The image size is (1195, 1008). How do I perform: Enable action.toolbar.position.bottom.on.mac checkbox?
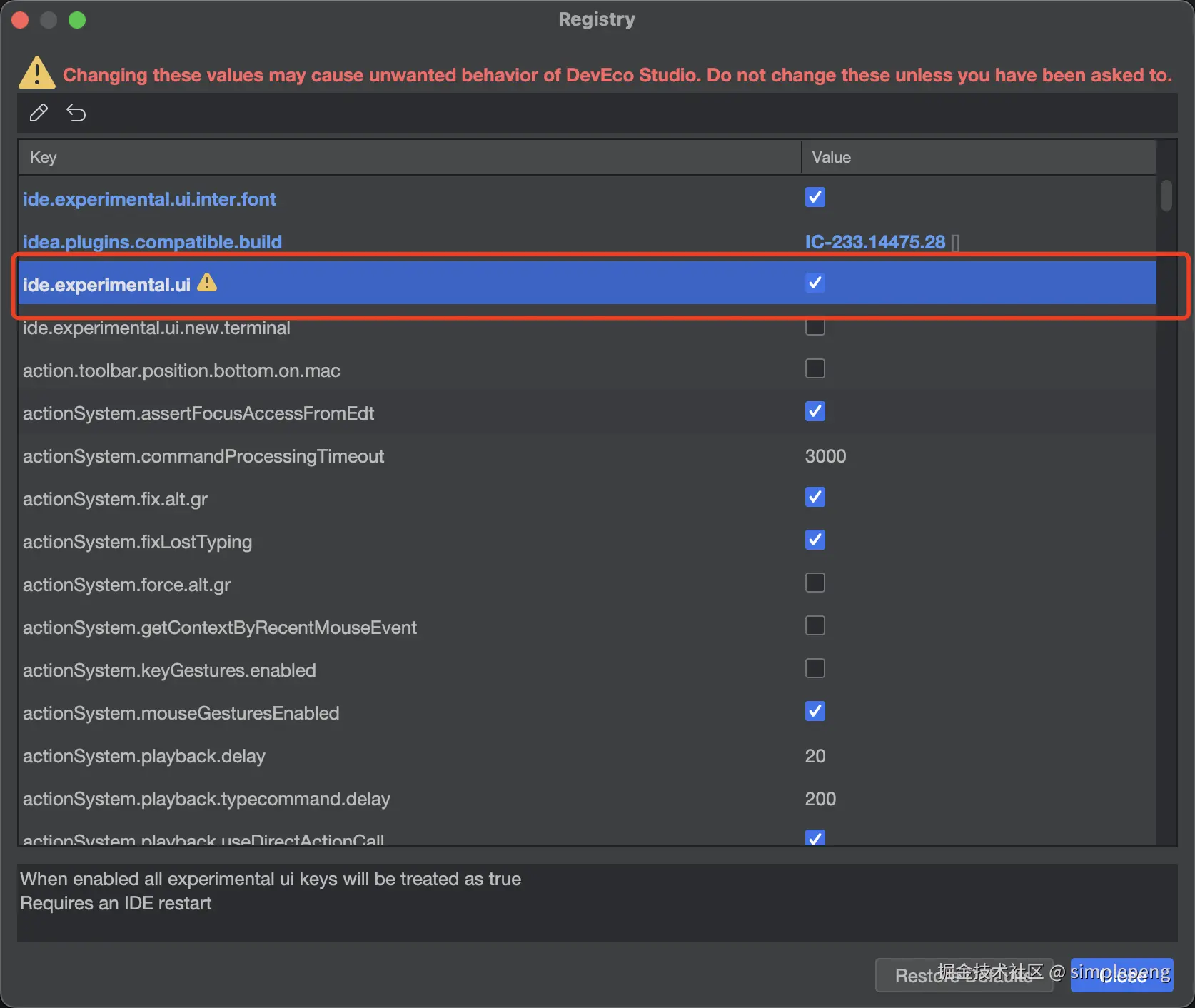pyautogui.click(x=815, y=369)
